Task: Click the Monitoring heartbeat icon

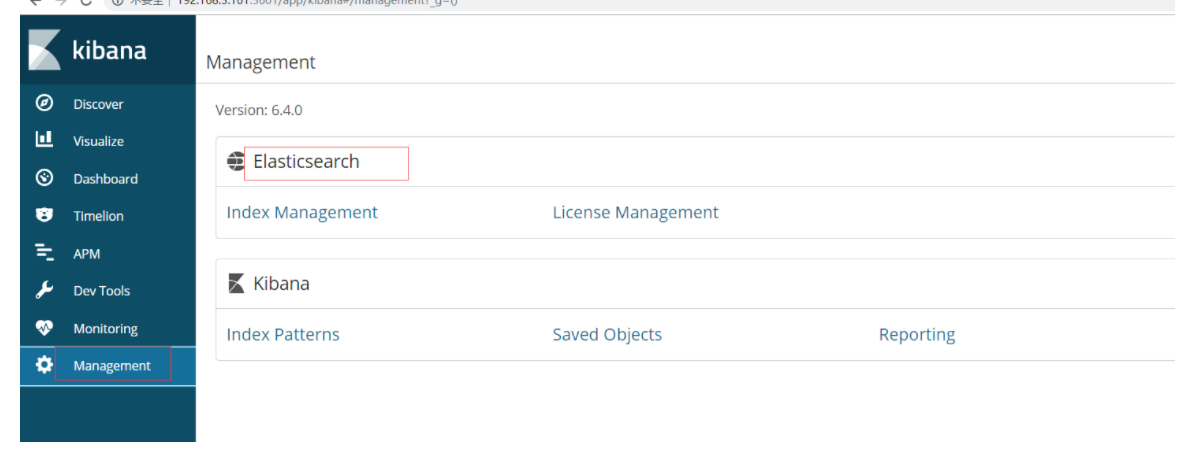Action: (x=45, y=328)
